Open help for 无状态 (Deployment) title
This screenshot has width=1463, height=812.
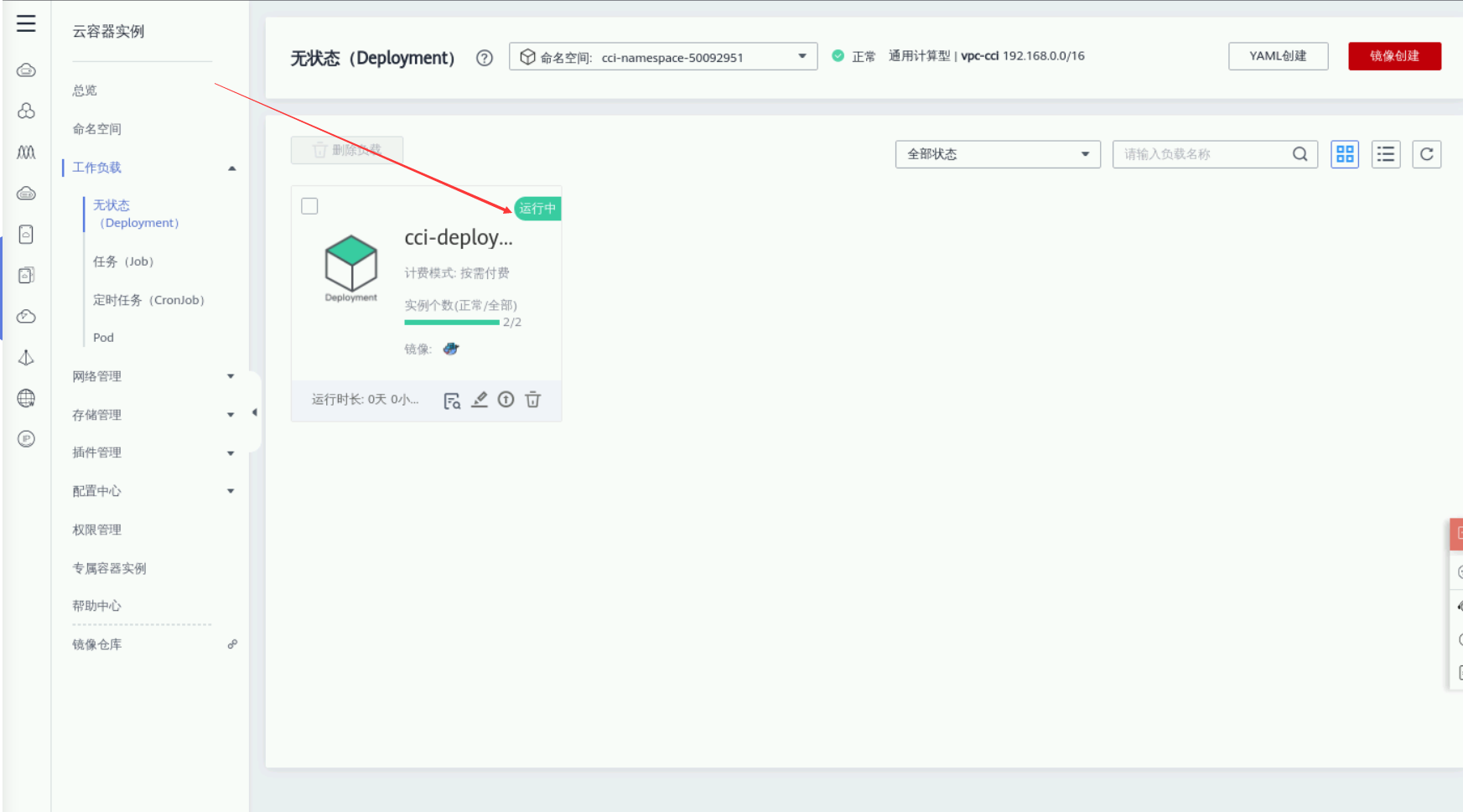coord(485,58)
